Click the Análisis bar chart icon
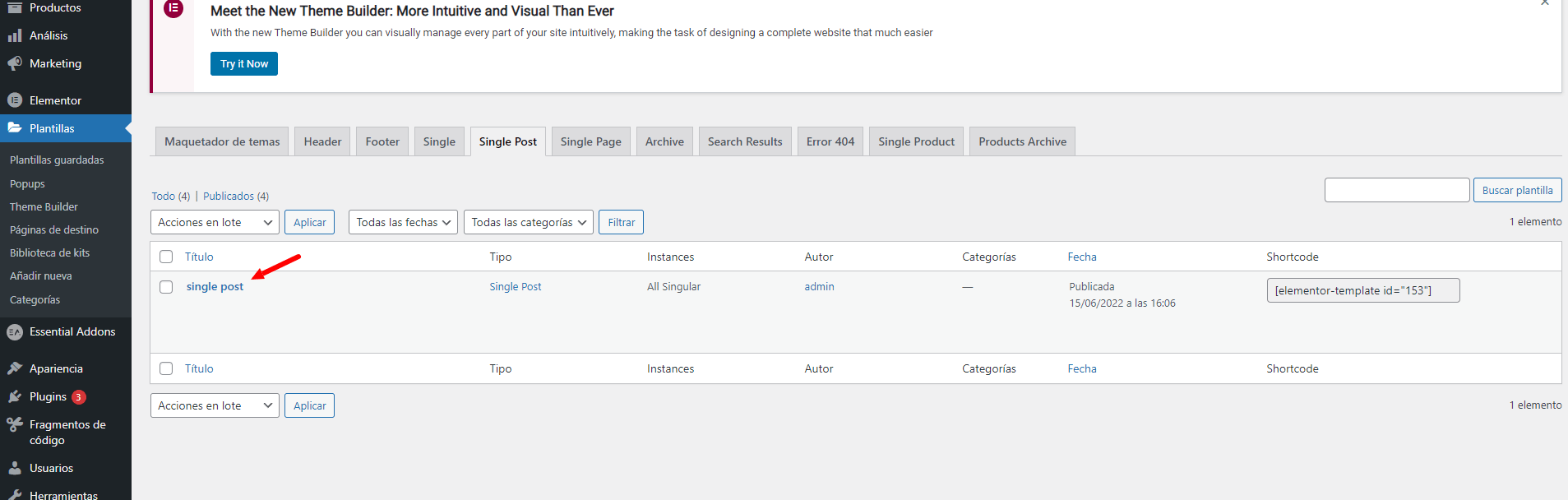This screenshot has width=1568, height=500. pyautogui.click(x=15, y=35)
